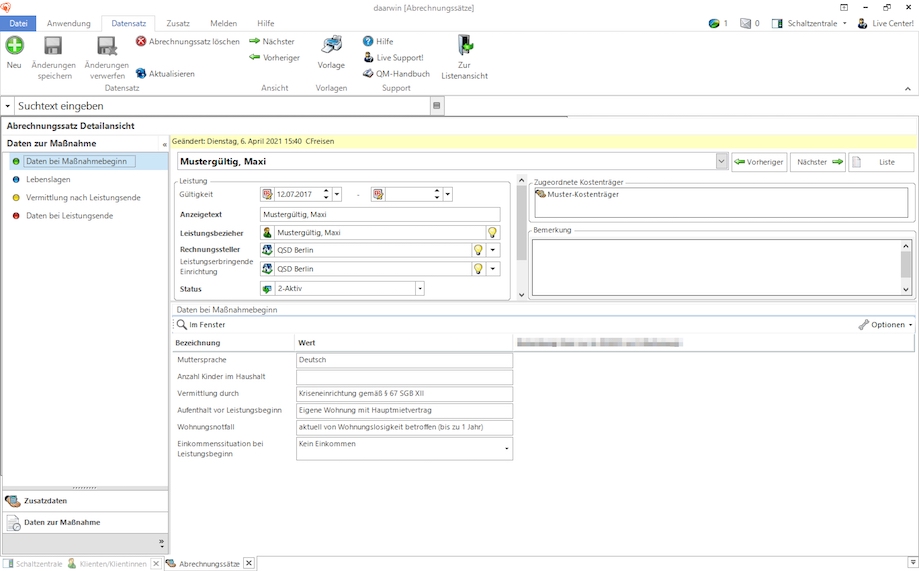Open the search field dropdown arrow
This screenshot has height=571, width=919.
point(7,106)
